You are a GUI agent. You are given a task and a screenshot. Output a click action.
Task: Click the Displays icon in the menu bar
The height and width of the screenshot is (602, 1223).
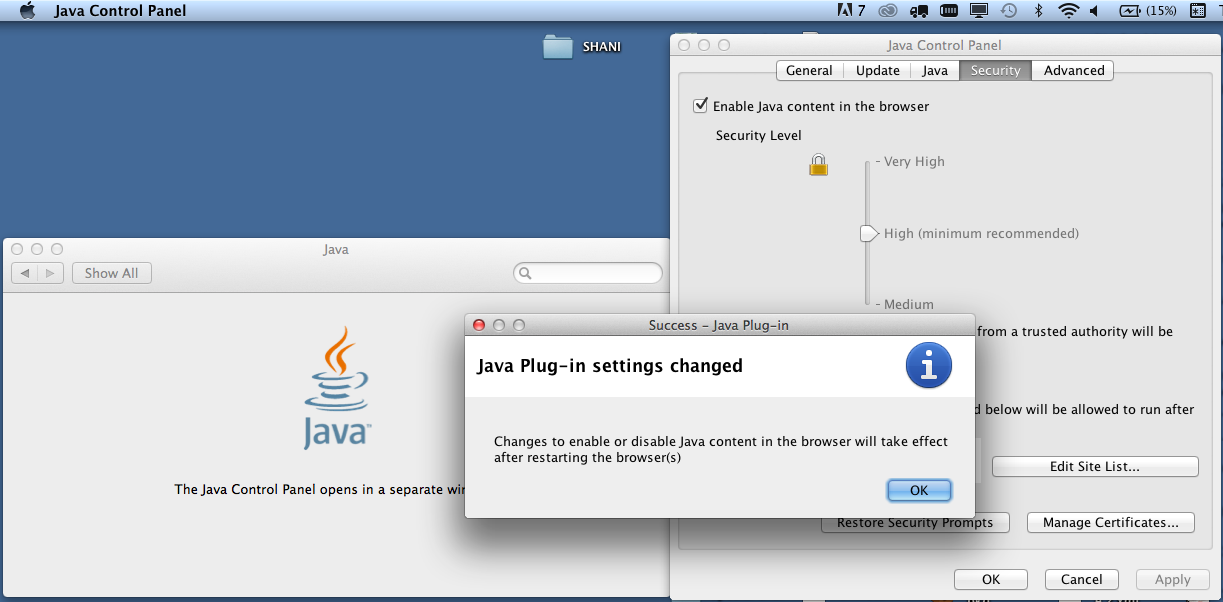(978, 10)
